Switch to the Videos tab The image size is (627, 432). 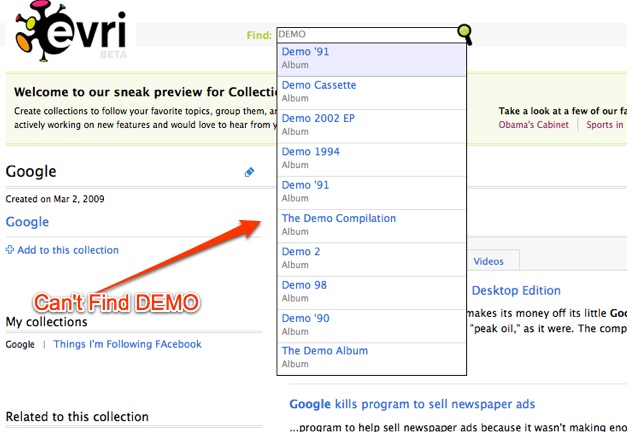[x=488, y=261]
